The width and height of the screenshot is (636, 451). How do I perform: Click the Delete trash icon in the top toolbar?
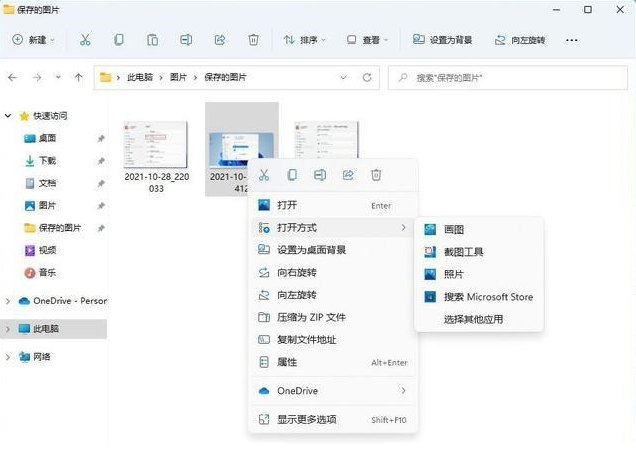click(x=253, y=40)
